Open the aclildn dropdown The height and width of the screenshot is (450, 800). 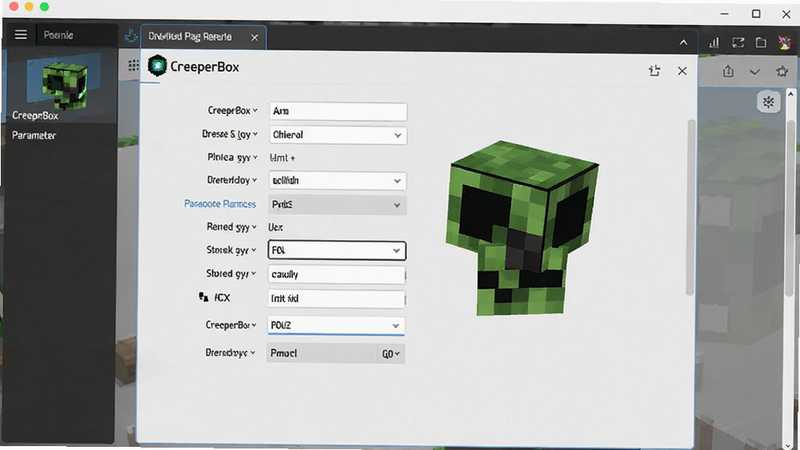(x=338, y=181)
